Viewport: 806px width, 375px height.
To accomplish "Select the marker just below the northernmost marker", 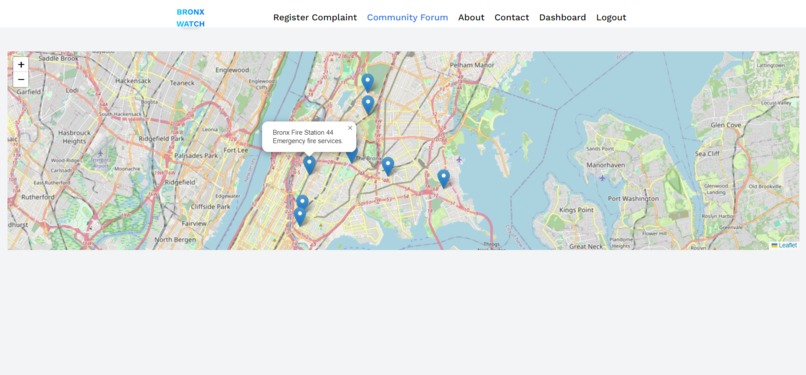I will [368, 105].
